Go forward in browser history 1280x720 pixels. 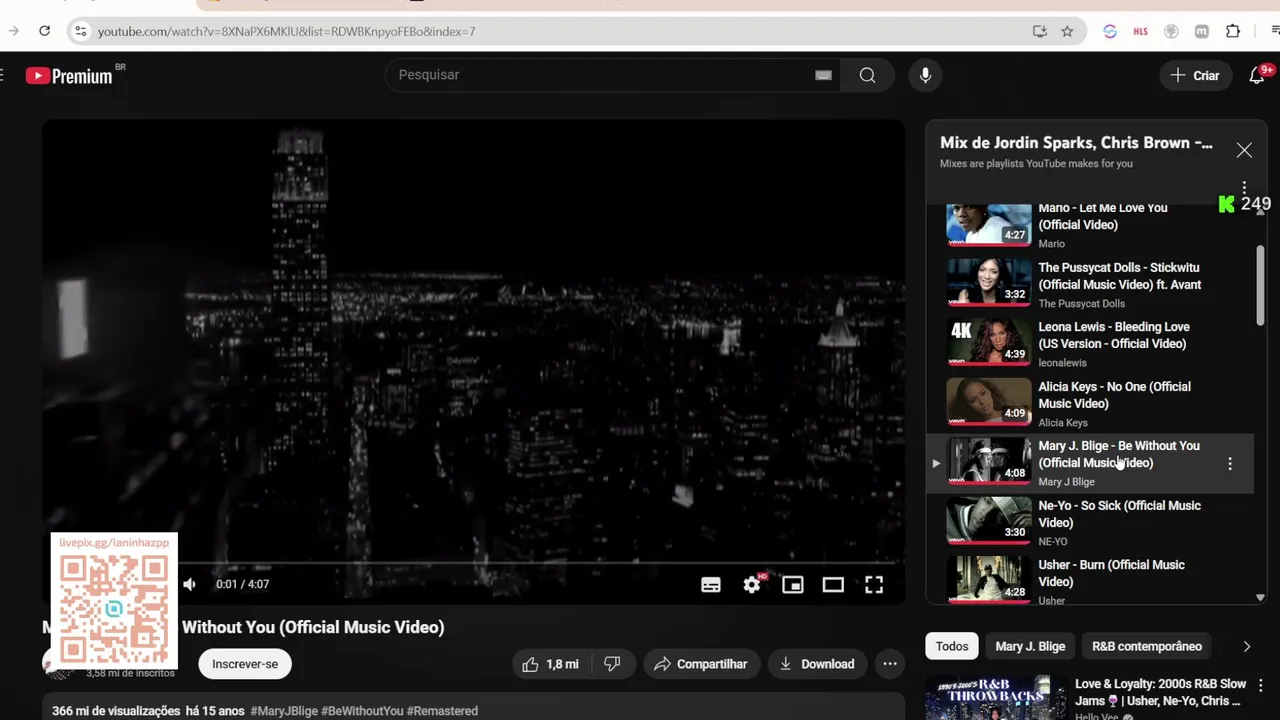pyautogui.click(x=13, y=31)
